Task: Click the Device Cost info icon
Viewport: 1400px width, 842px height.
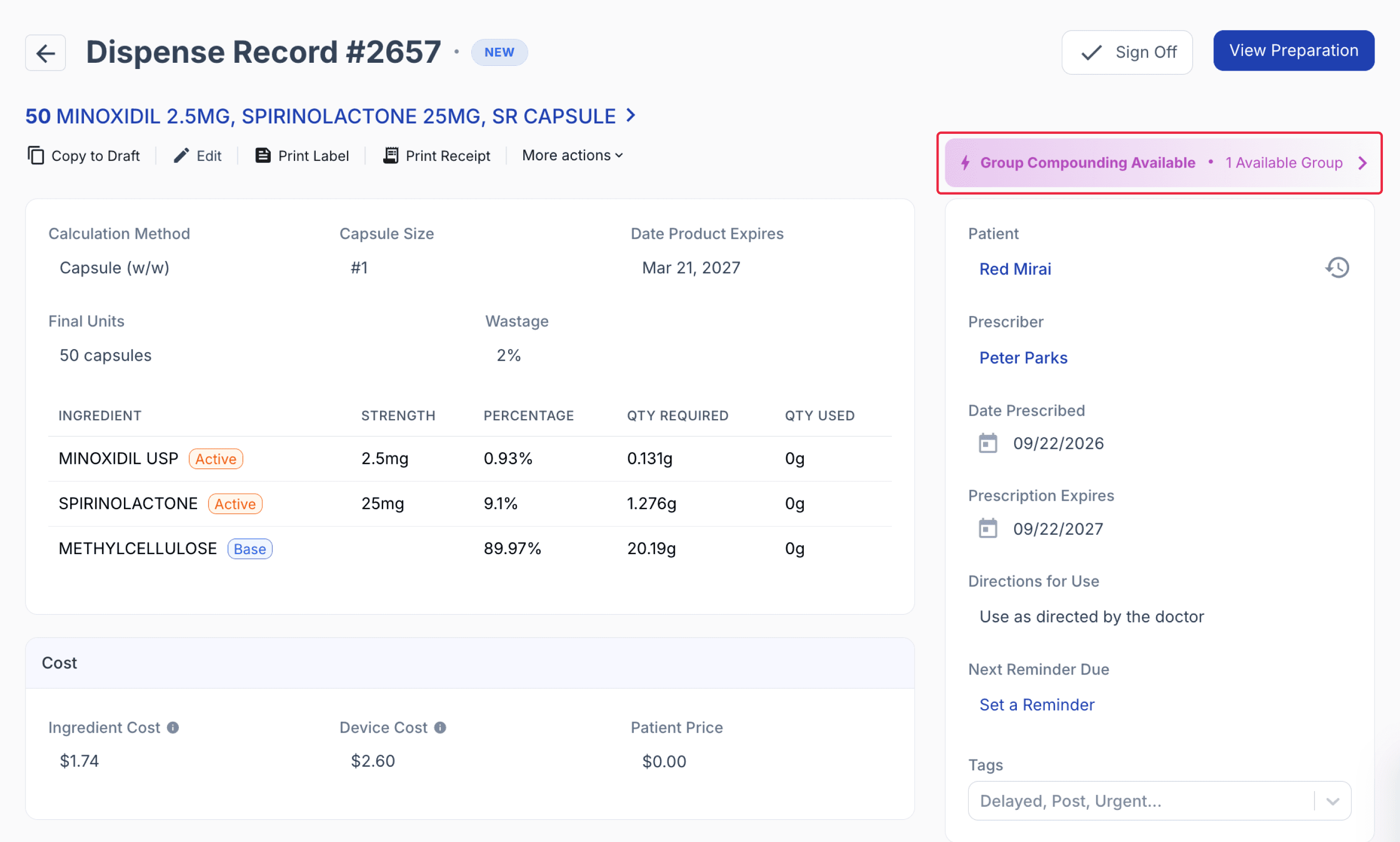Action: [440, 727]
